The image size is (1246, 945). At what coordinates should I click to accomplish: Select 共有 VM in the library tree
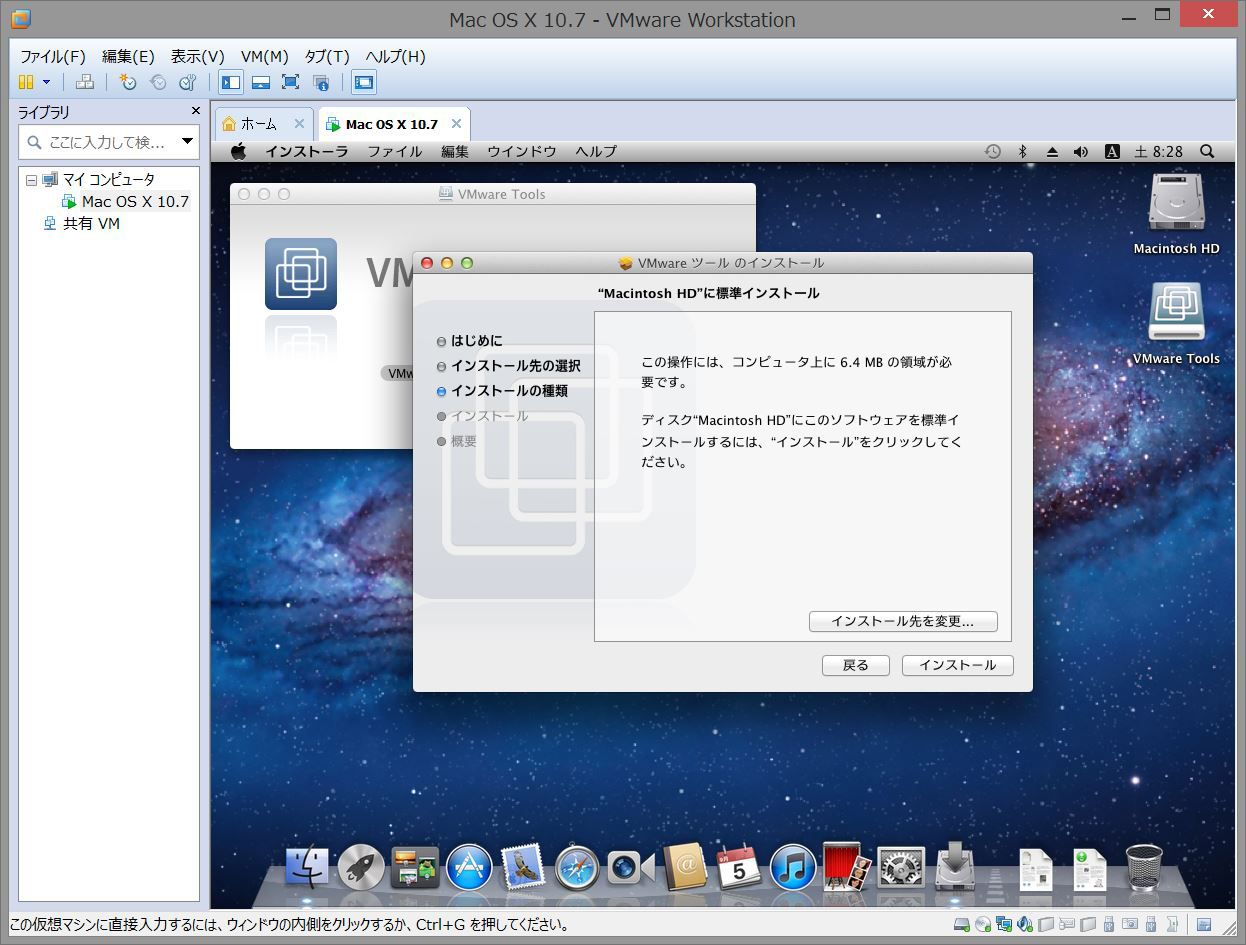(91, 223)
